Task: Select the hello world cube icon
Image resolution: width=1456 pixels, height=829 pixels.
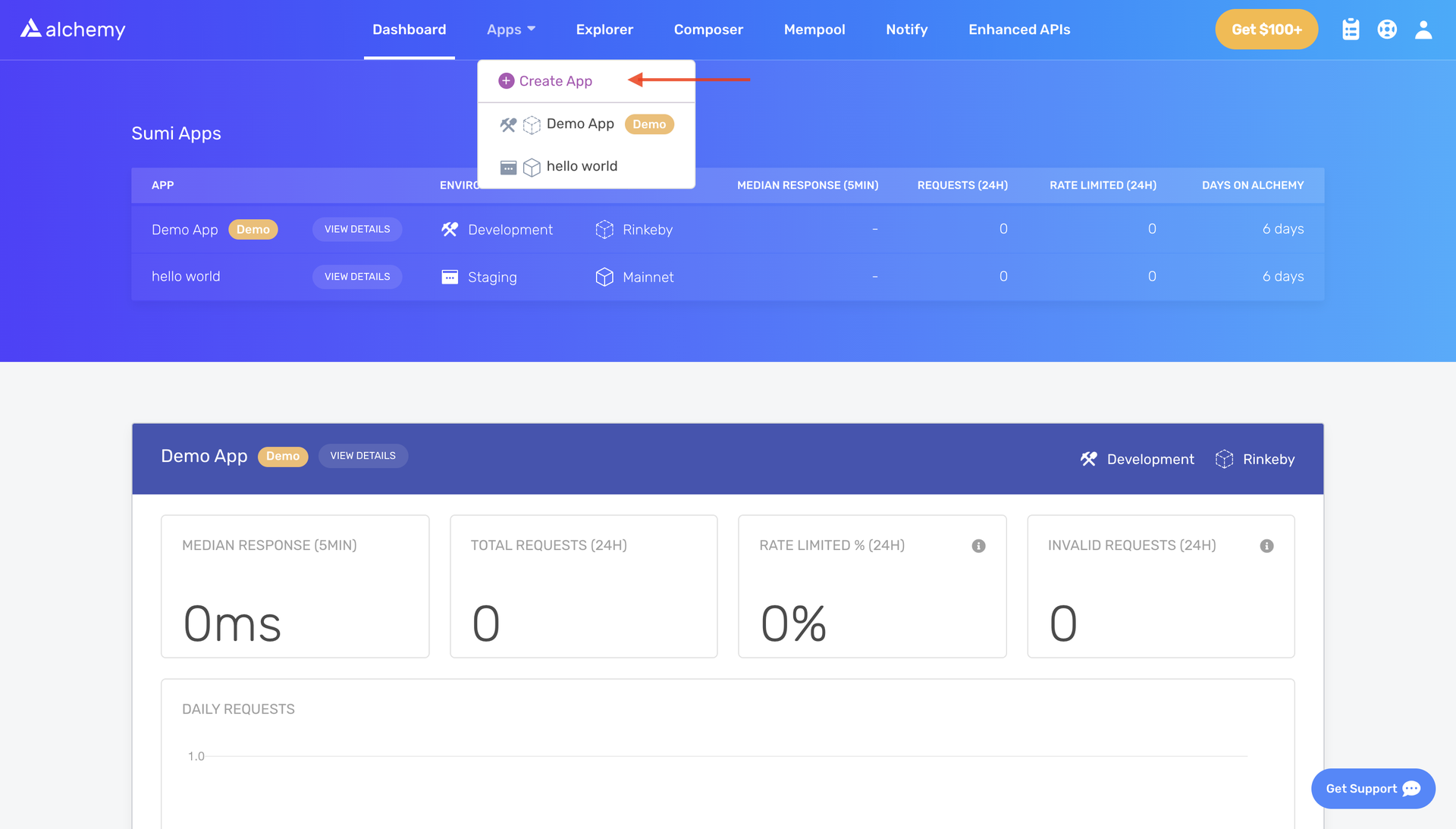Action: click(530, 165)
